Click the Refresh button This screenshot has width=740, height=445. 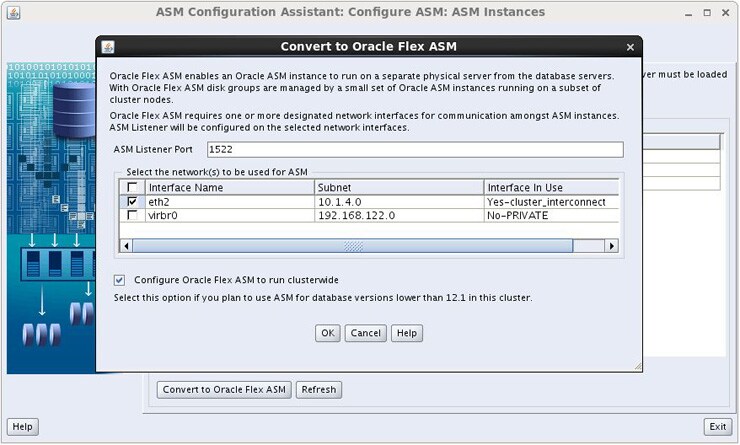(318, 389)
